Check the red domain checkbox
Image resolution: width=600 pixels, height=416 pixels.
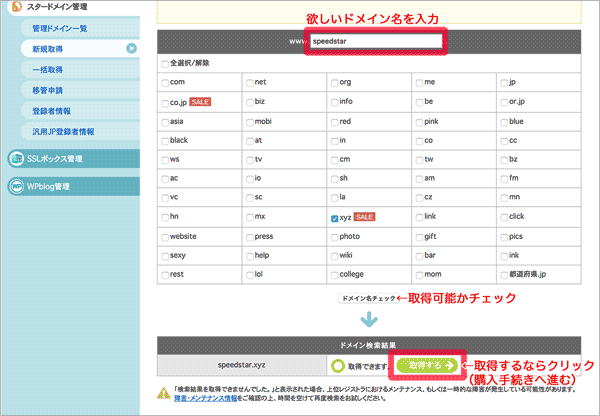(x=334, y=122)
